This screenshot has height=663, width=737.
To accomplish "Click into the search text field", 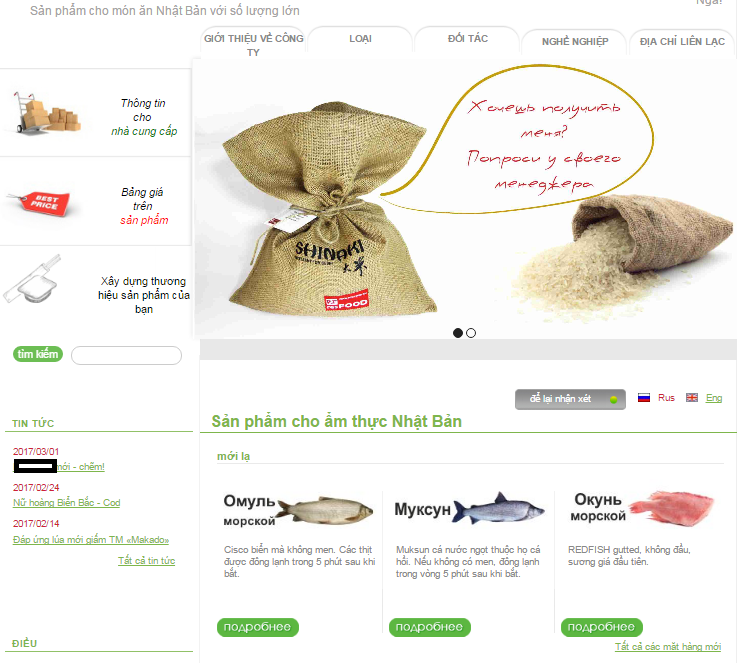I will (x=126, y=355).
